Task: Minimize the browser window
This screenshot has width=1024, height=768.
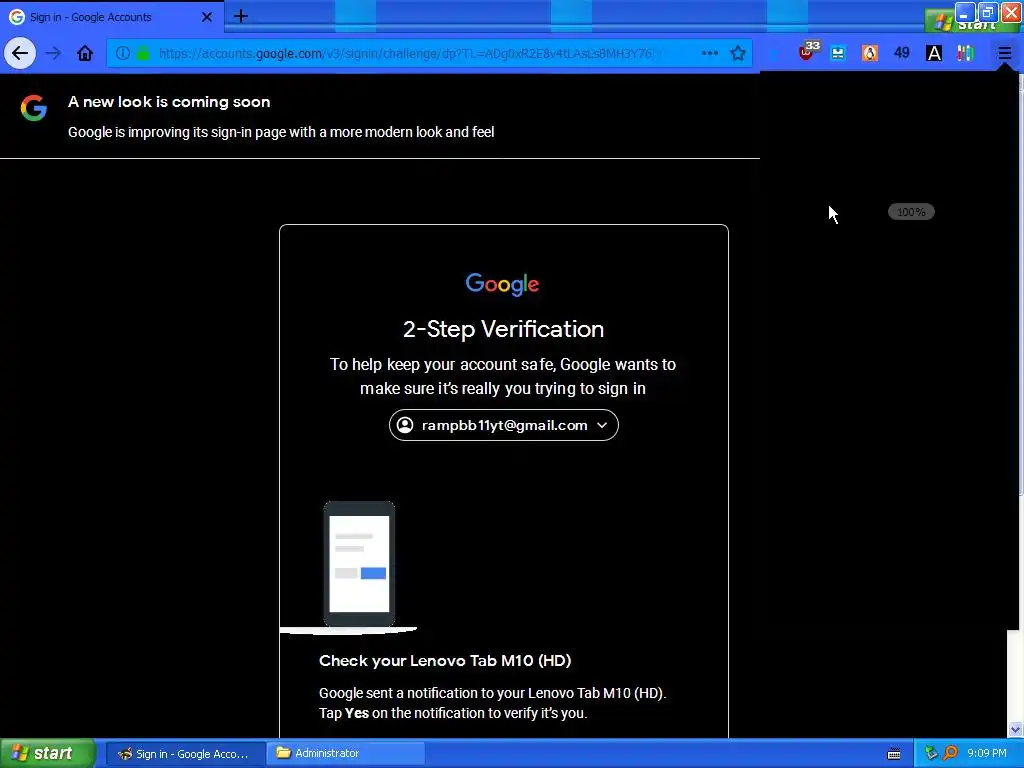Action: (965, 12)
